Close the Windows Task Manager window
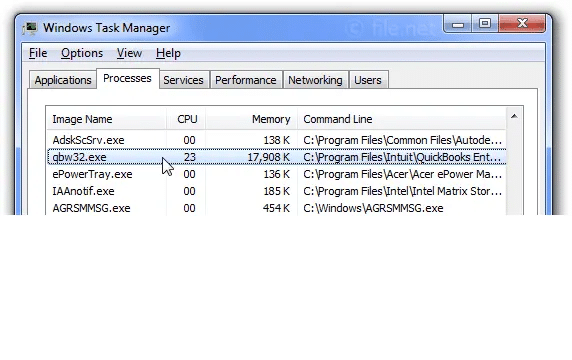572x360 pixels. pyautogui.click(x=522, y=24)
